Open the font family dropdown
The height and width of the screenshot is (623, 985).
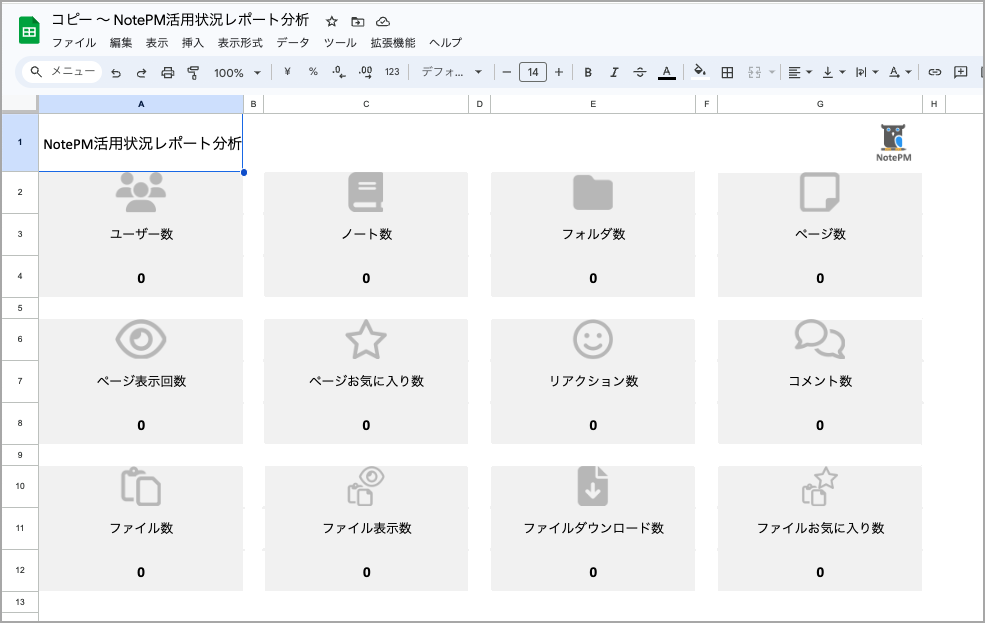(x=451, y=72)
